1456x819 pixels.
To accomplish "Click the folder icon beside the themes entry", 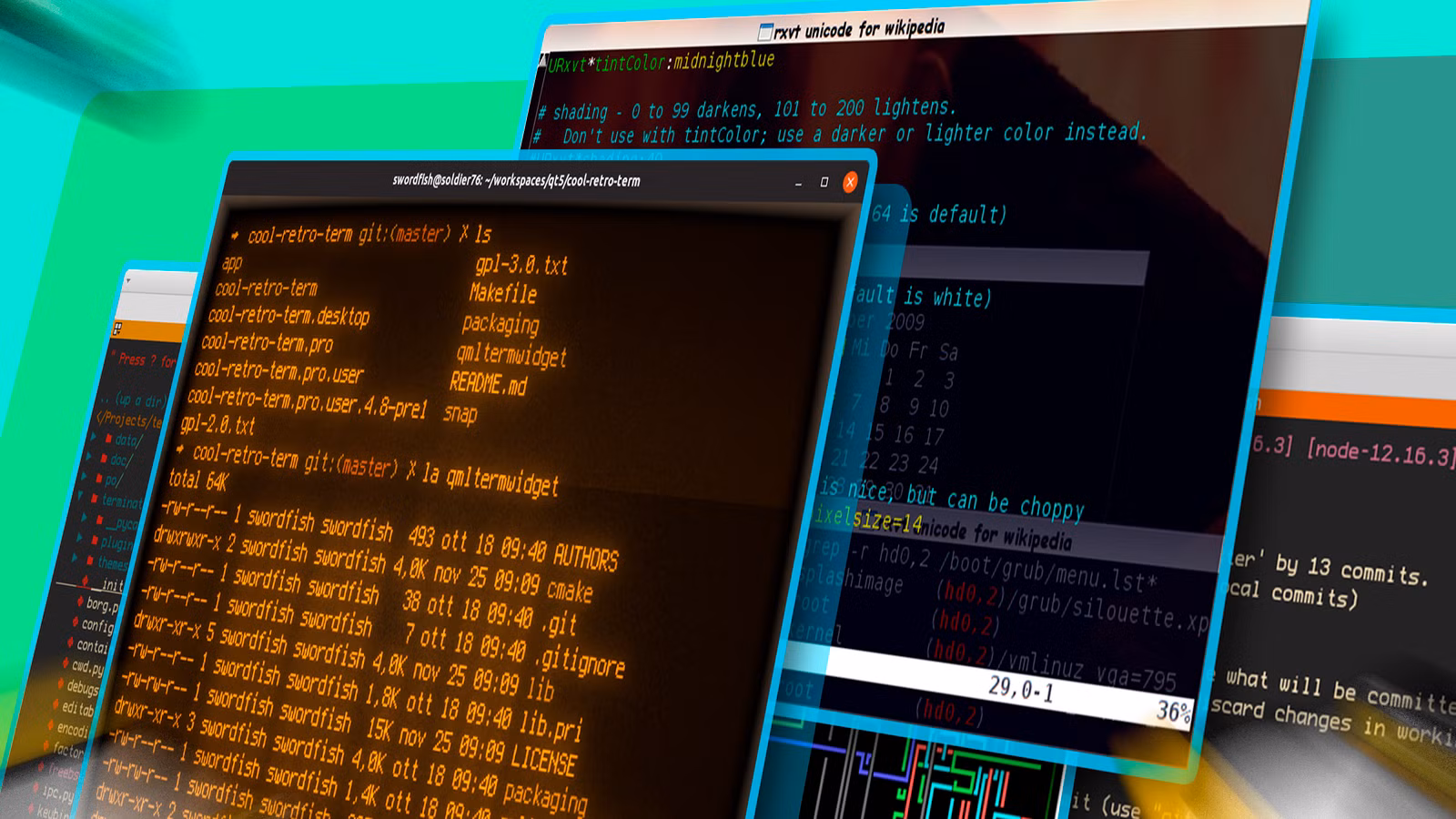I will [89, 561].
